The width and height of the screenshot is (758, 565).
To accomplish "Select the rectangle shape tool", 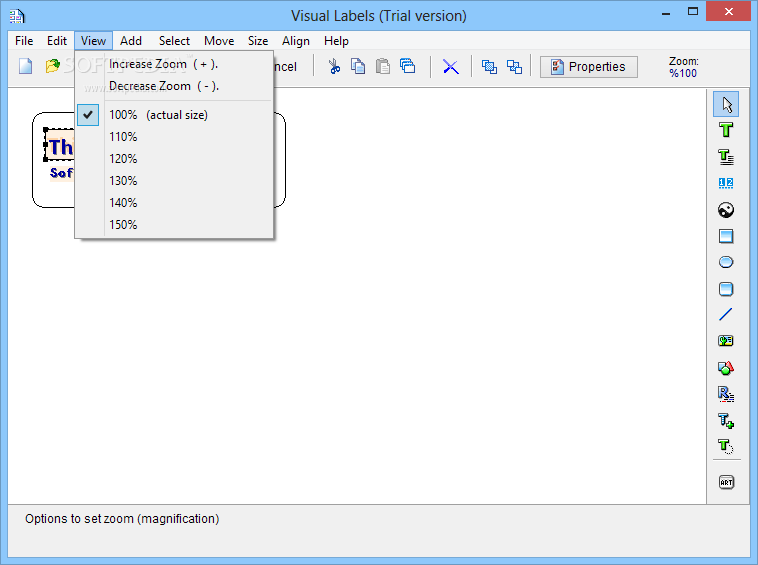I will (x=726, y=236).
